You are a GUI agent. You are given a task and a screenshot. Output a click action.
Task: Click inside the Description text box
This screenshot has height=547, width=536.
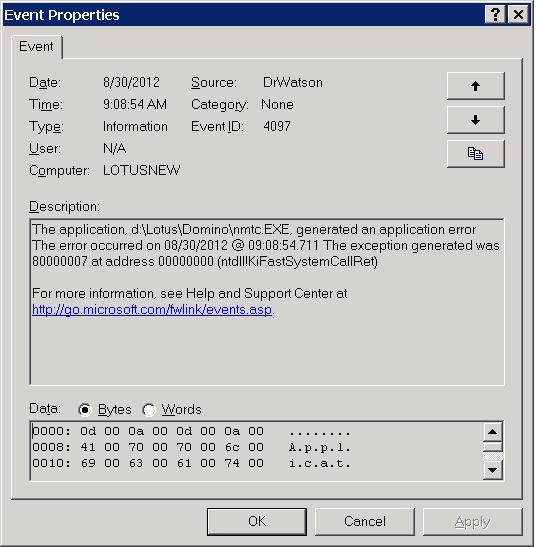pyautogui.click(x=267, y=302)
